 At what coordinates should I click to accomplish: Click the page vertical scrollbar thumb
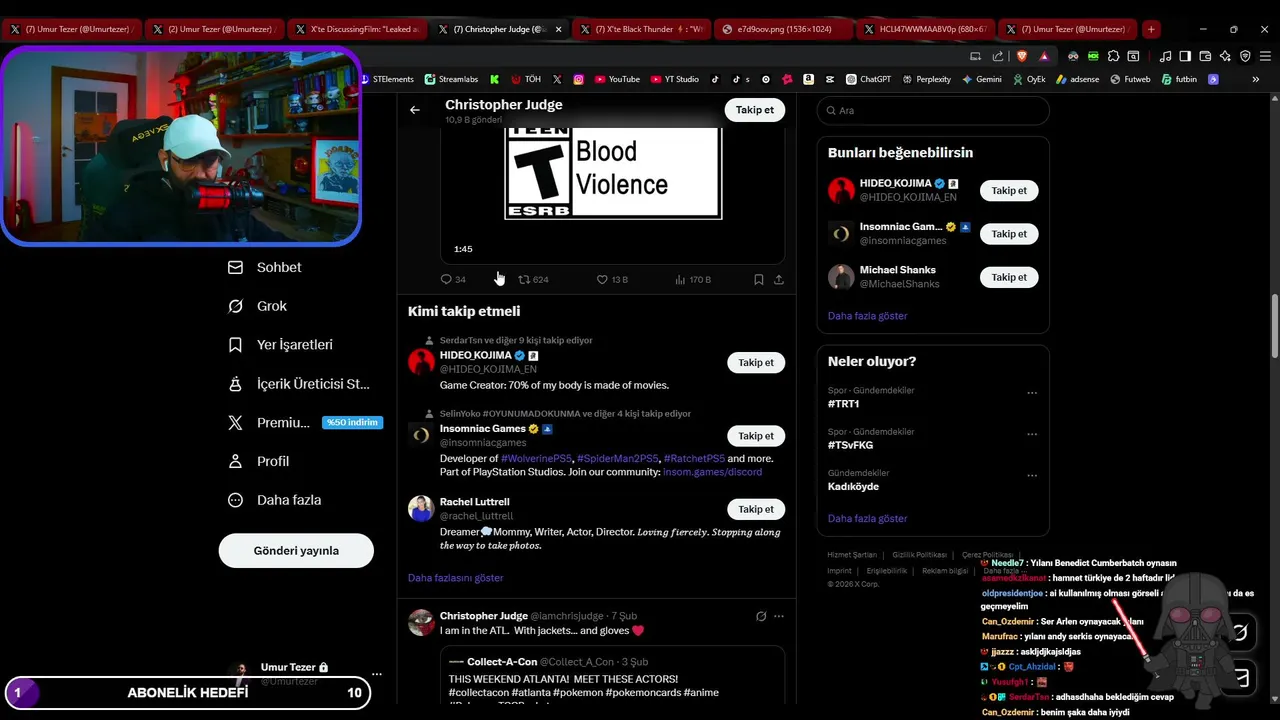[x=1274, y=326]
